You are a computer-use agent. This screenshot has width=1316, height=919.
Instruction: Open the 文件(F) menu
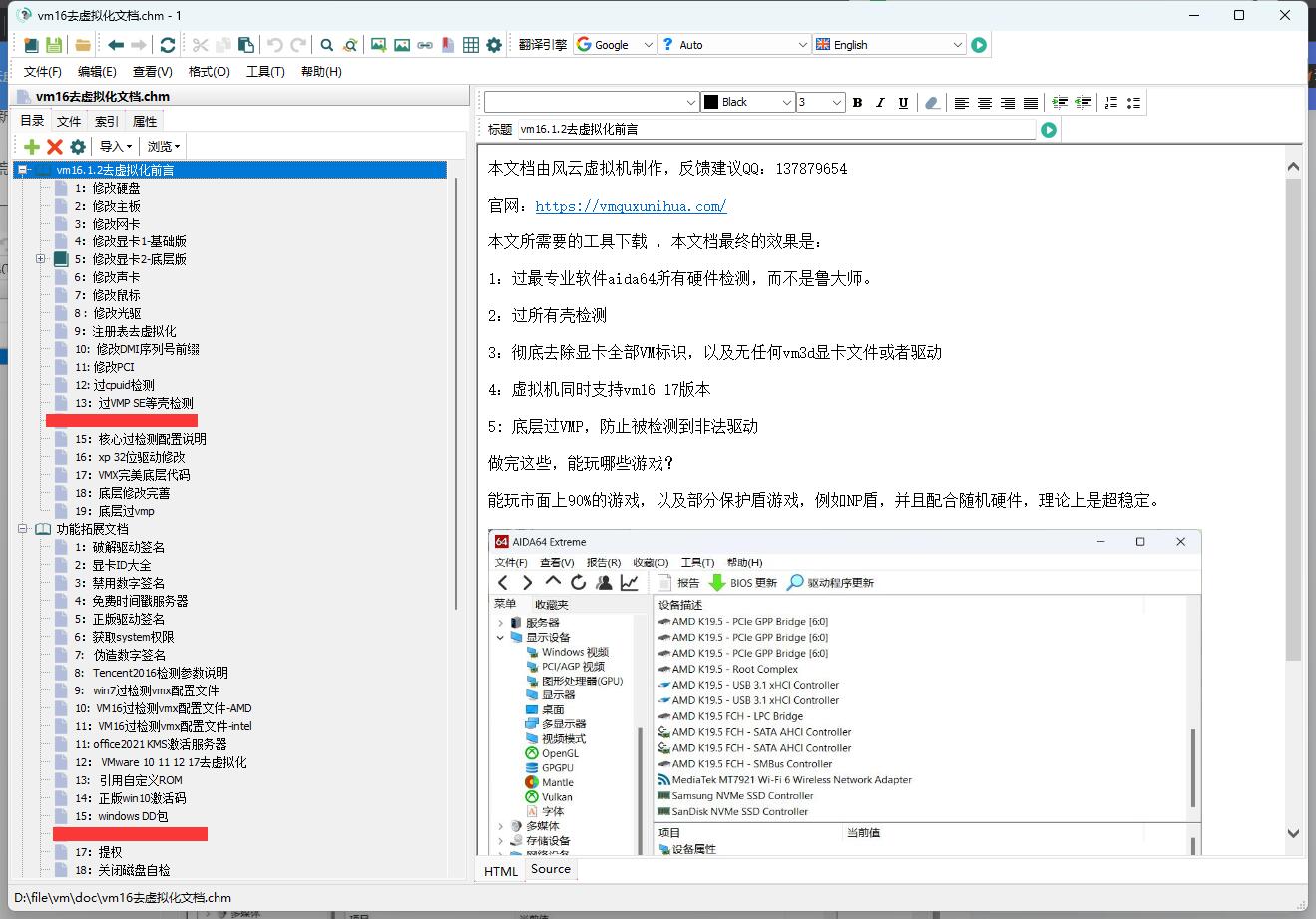(x=43, y=72)
